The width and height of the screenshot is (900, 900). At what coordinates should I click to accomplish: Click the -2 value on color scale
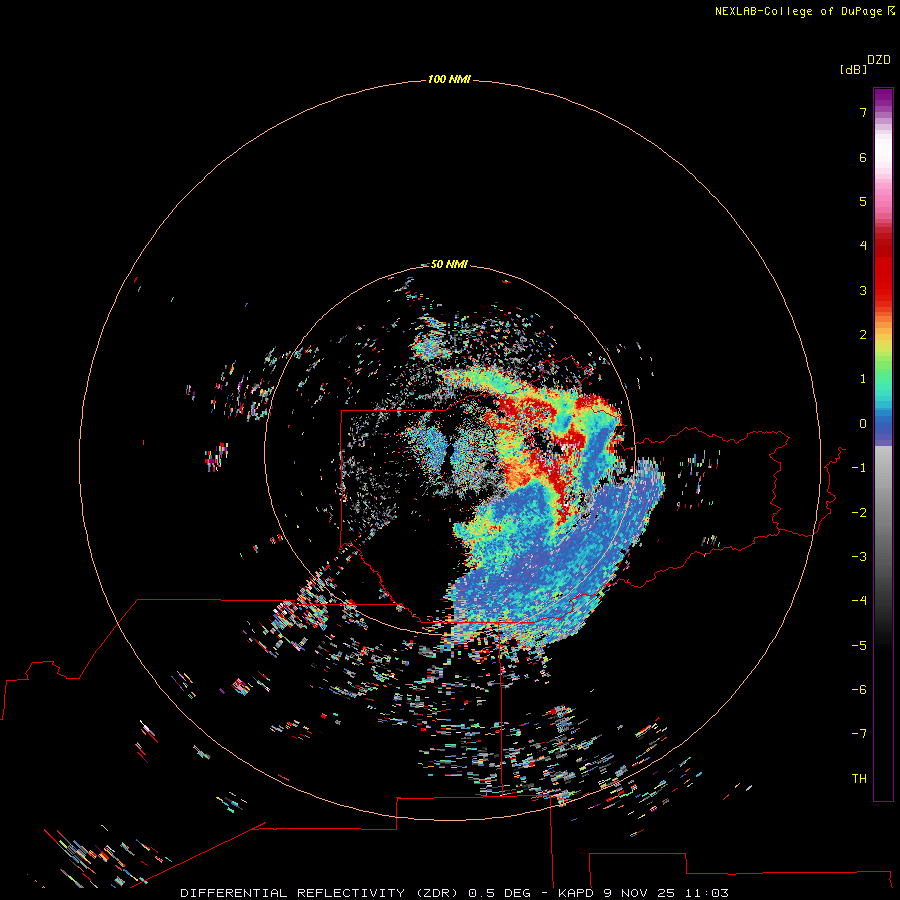tap(859, 513)
